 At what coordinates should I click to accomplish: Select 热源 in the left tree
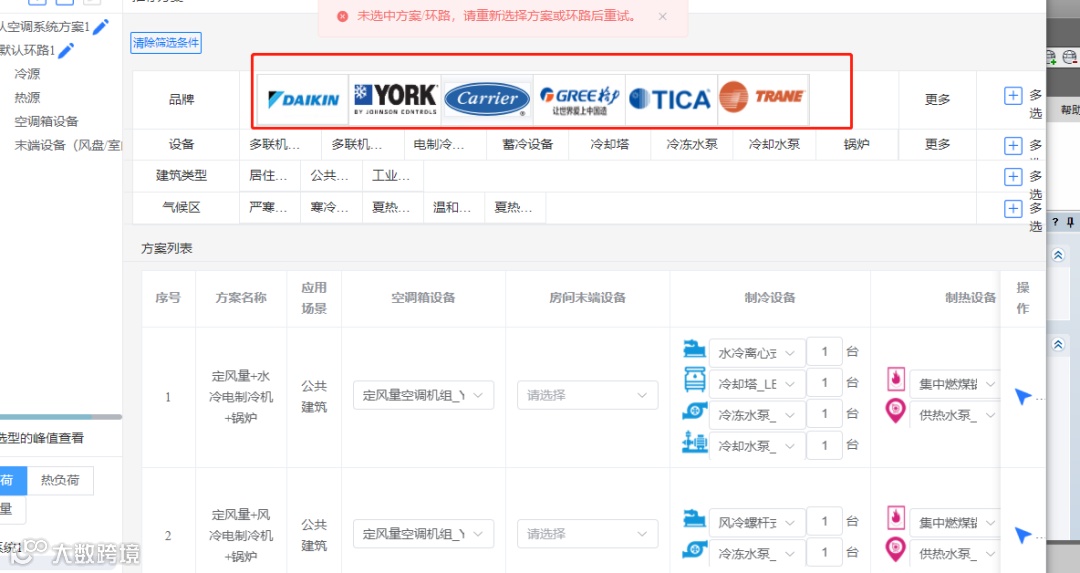click(28, 98)
